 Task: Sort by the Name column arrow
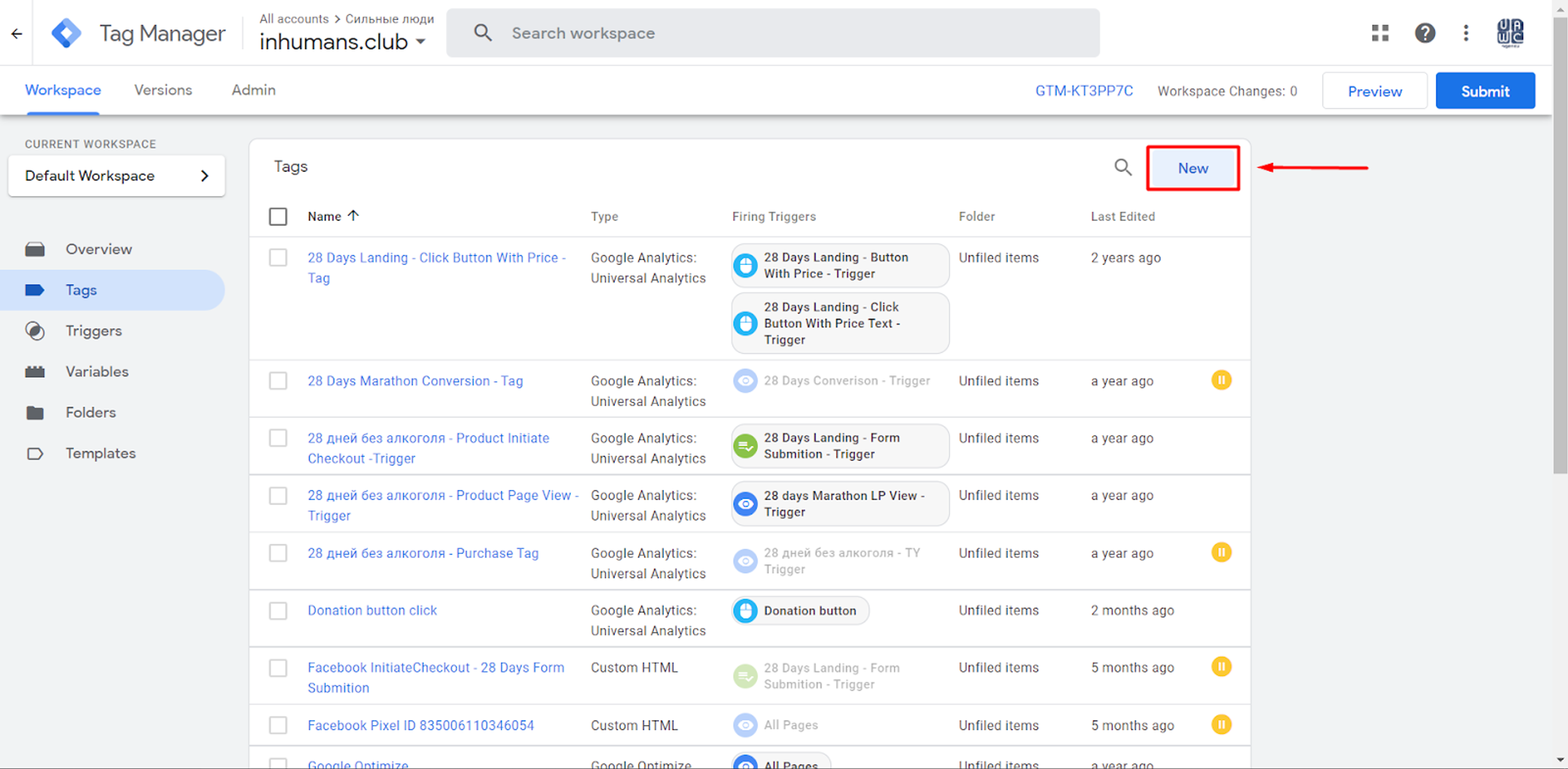(353, 216)
